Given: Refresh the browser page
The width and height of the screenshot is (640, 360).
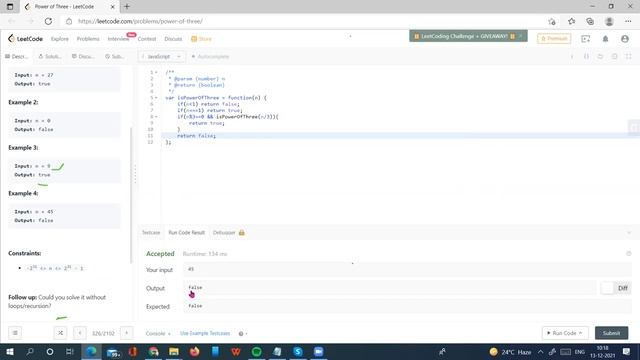Looking at the screenshot, I should pyautogui.click(x=48, y=21).
